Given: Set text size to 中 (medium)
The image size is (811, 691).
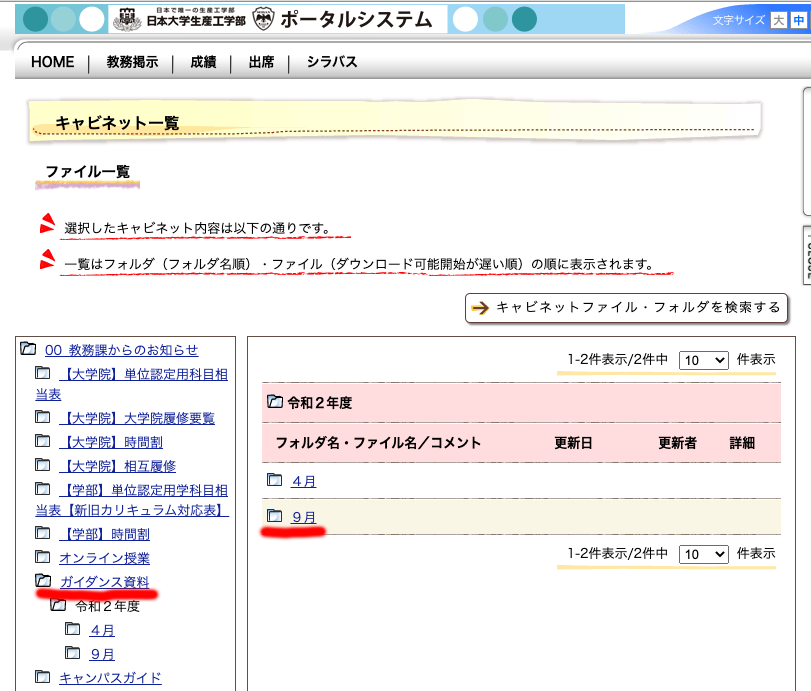Looking at the screenshot, I should tap(798, 20).
